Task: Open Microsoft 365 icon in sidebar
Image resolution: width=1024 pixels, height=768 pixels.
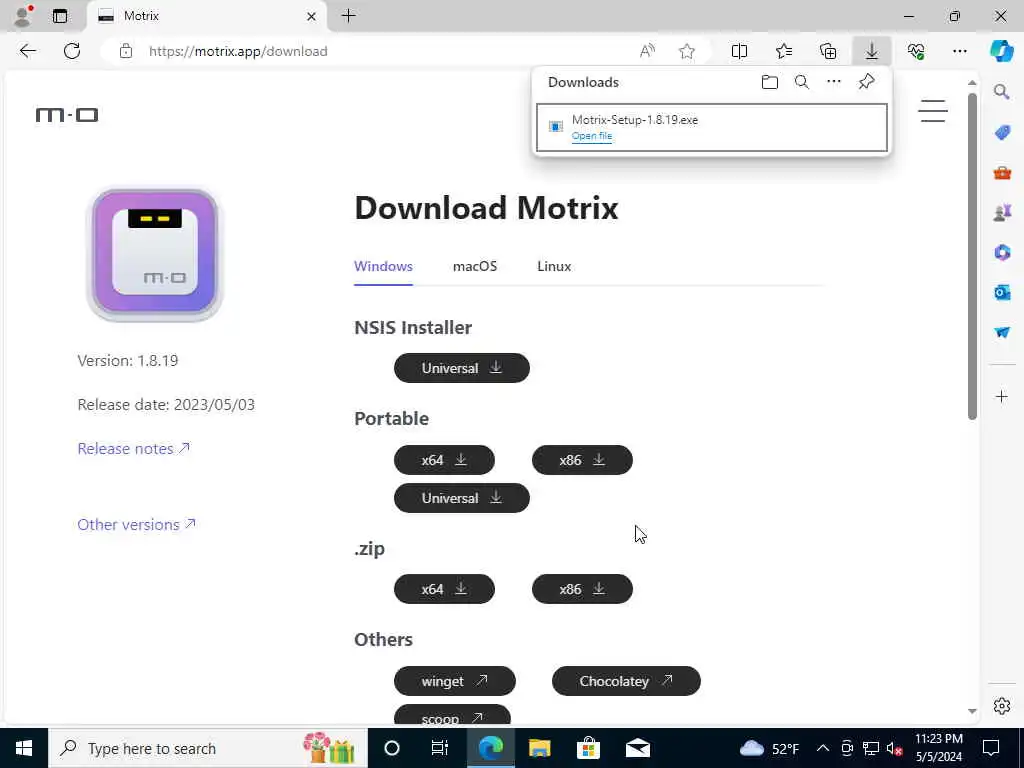Action: pos(1002,252)
